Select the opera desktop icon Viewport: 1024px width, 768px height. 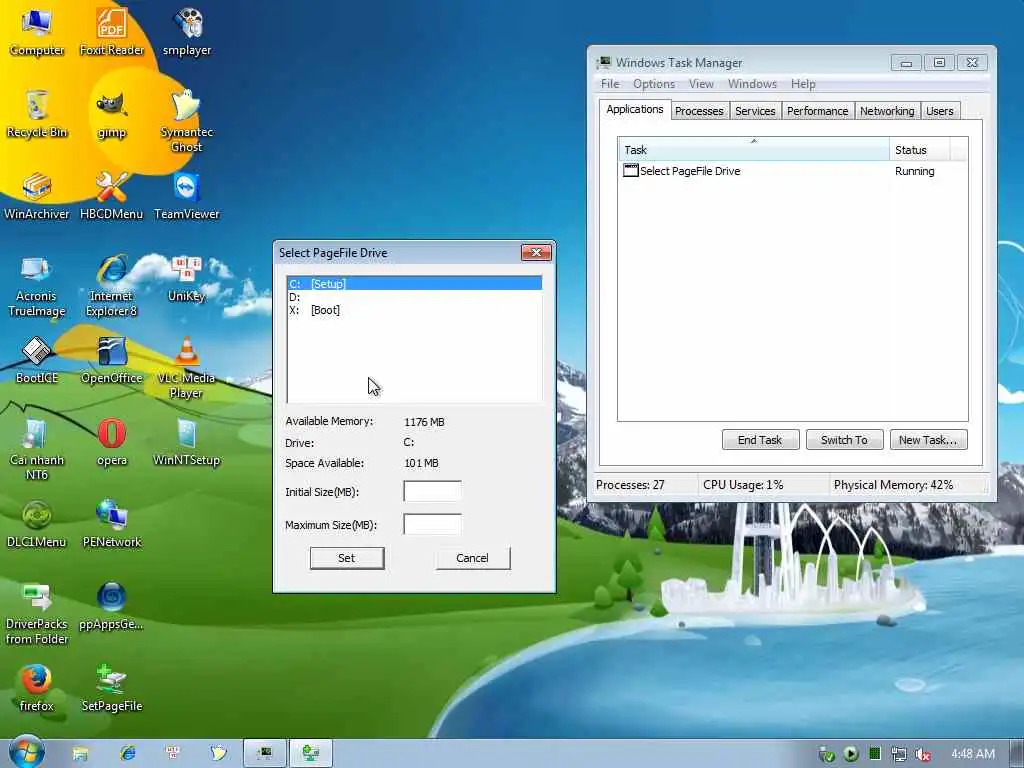[x=112, y=443]
